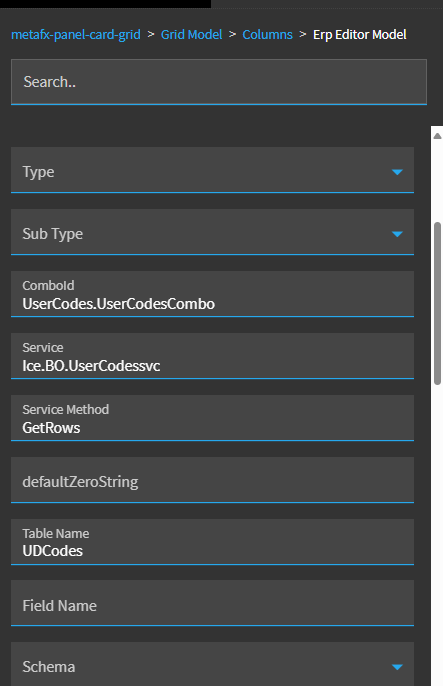Click the Table Name field UDCodes
Screen dimensions: 443x686
coord(213,542)
